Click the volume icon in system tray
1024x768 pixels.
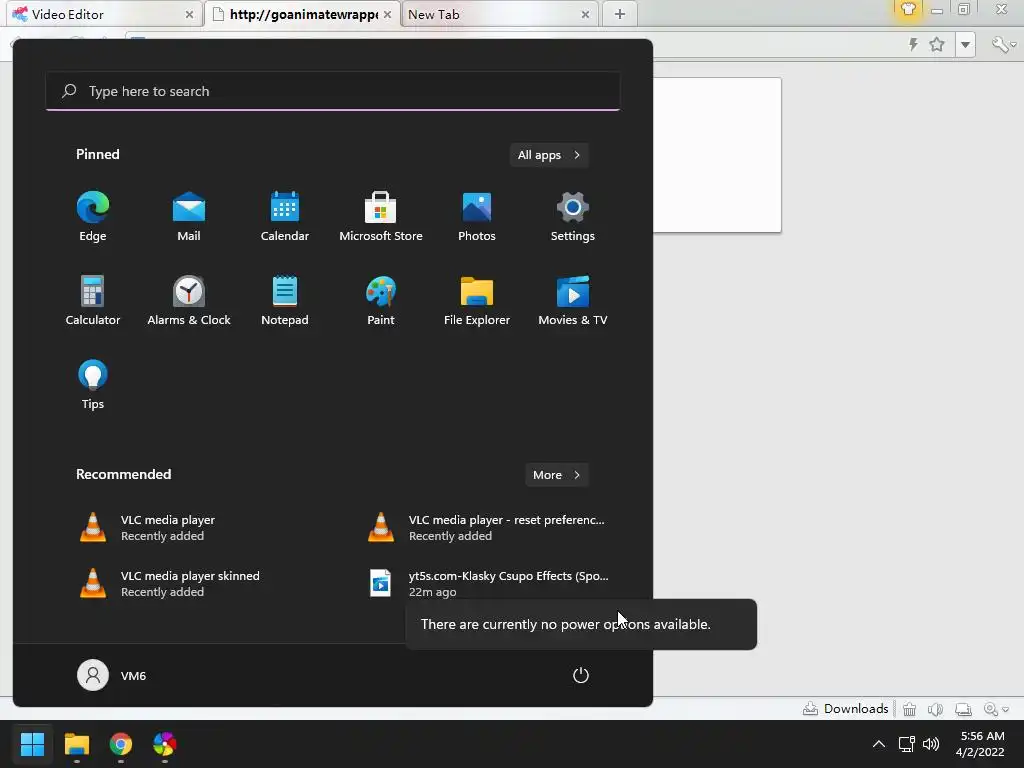click(x=931, y=744)
